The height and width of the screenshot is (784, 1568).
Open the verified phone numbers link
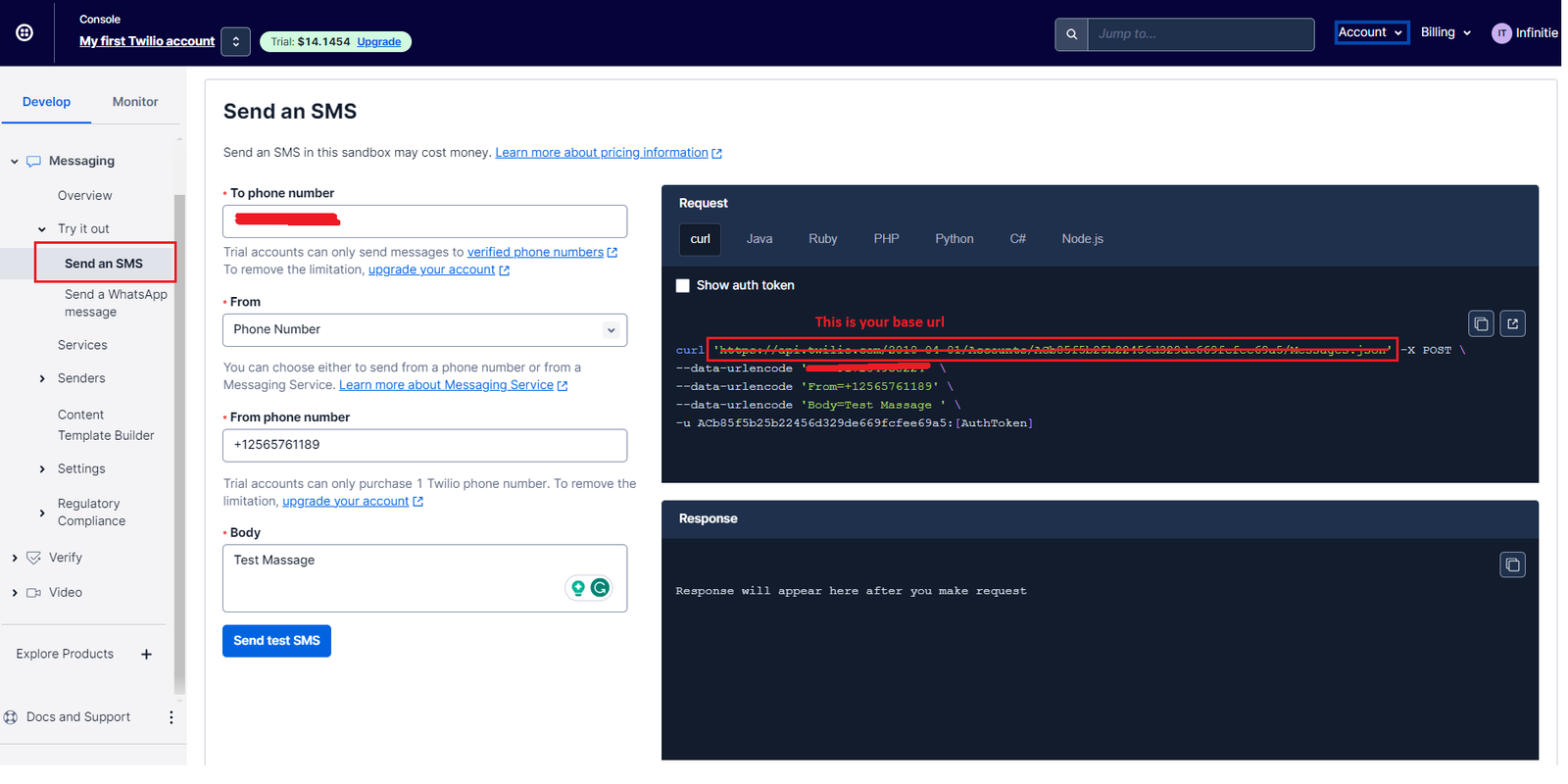(x=535, y=252)
